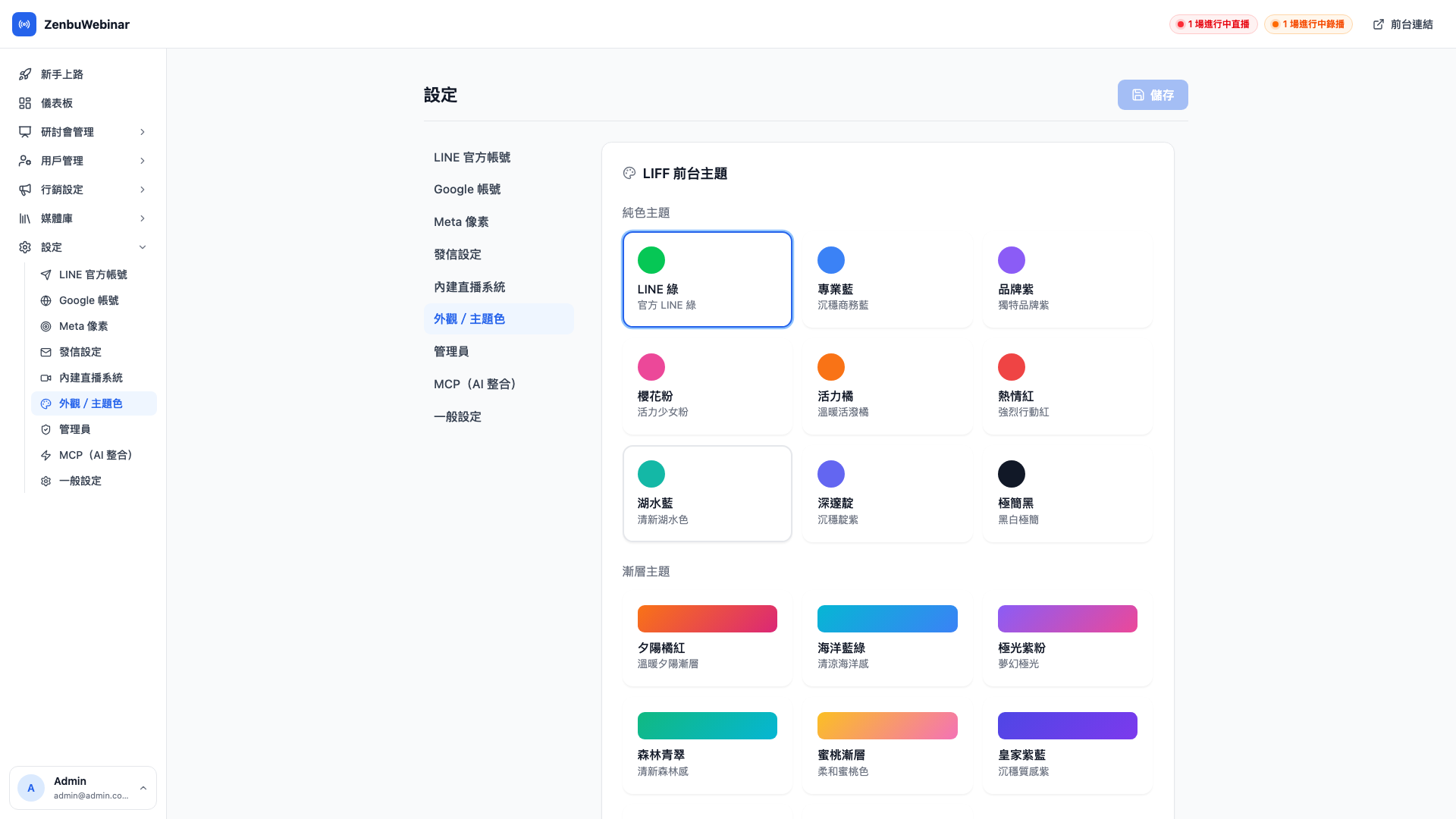Click the 1 場進行中直播 badge
Screen dimensions: 1456x819
tap(1213, 24)
